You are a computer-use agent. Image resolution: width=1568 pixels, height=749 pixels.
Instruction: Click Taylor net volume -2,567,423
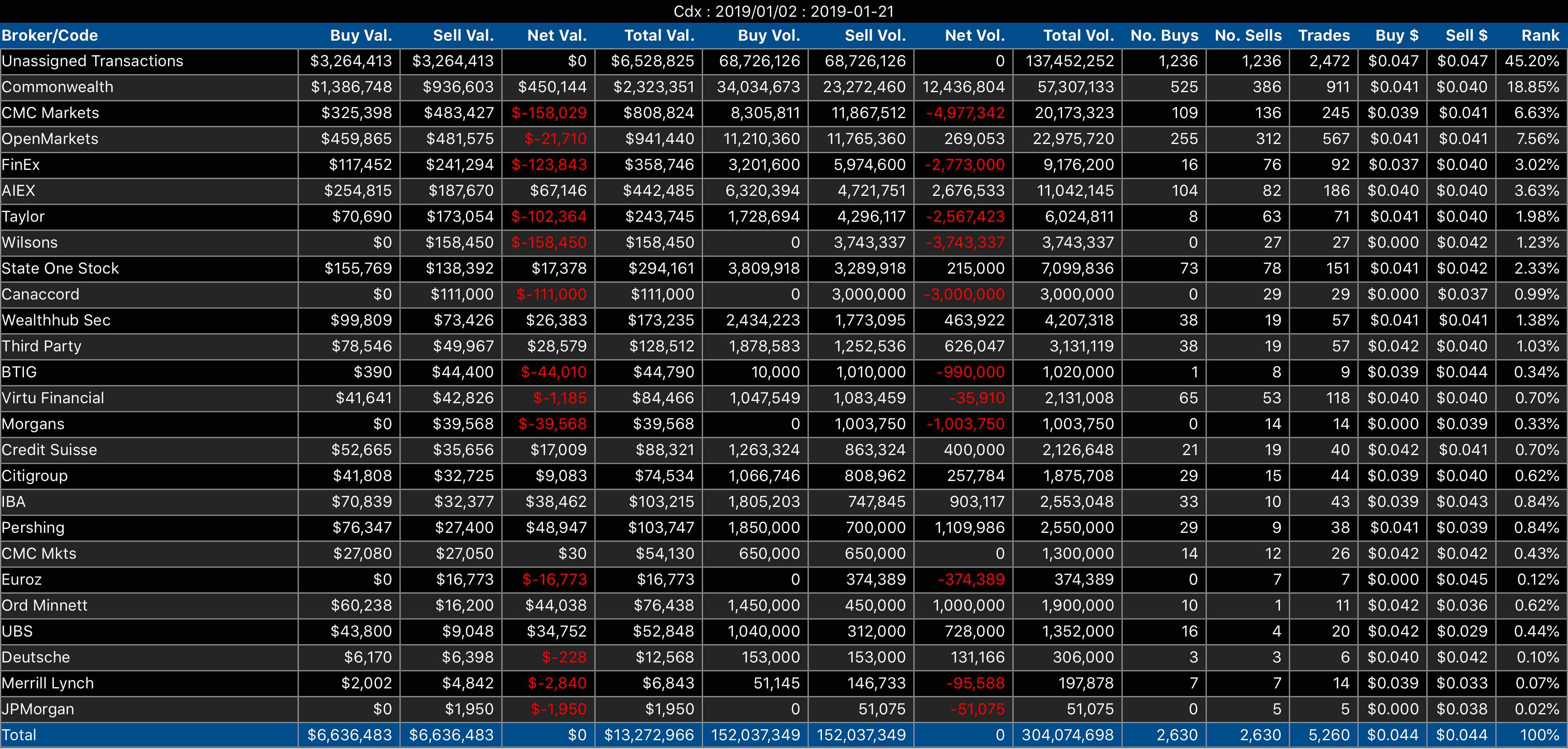pyautogui.click(x=965, y=217)
